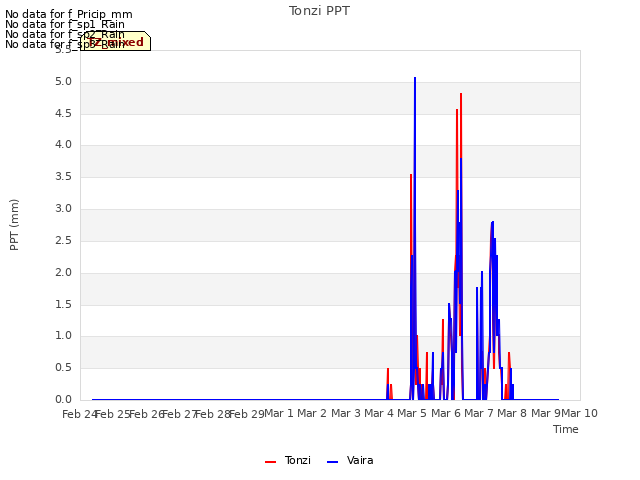Click the 4.5 y-axis tick label
This screenshot has width=640, height=480.
[x=63, y=113]
